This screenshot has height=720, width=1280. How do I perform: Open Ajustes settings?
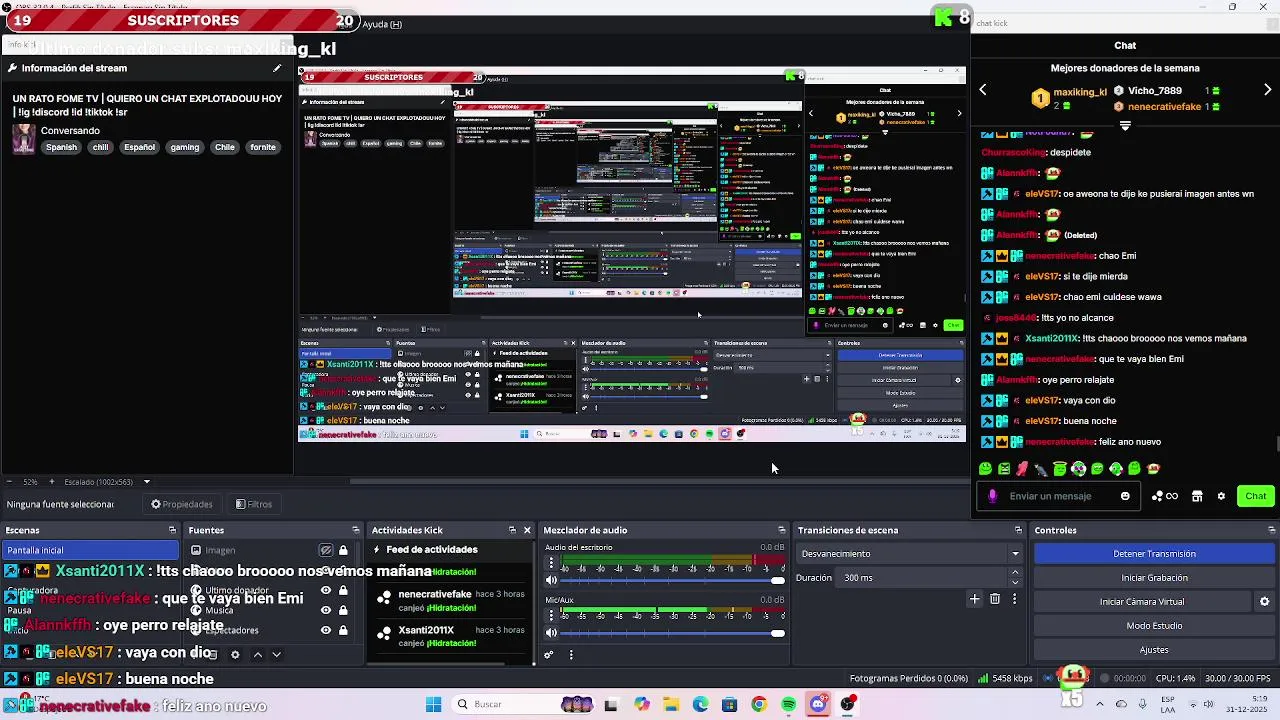[1154, 650]
